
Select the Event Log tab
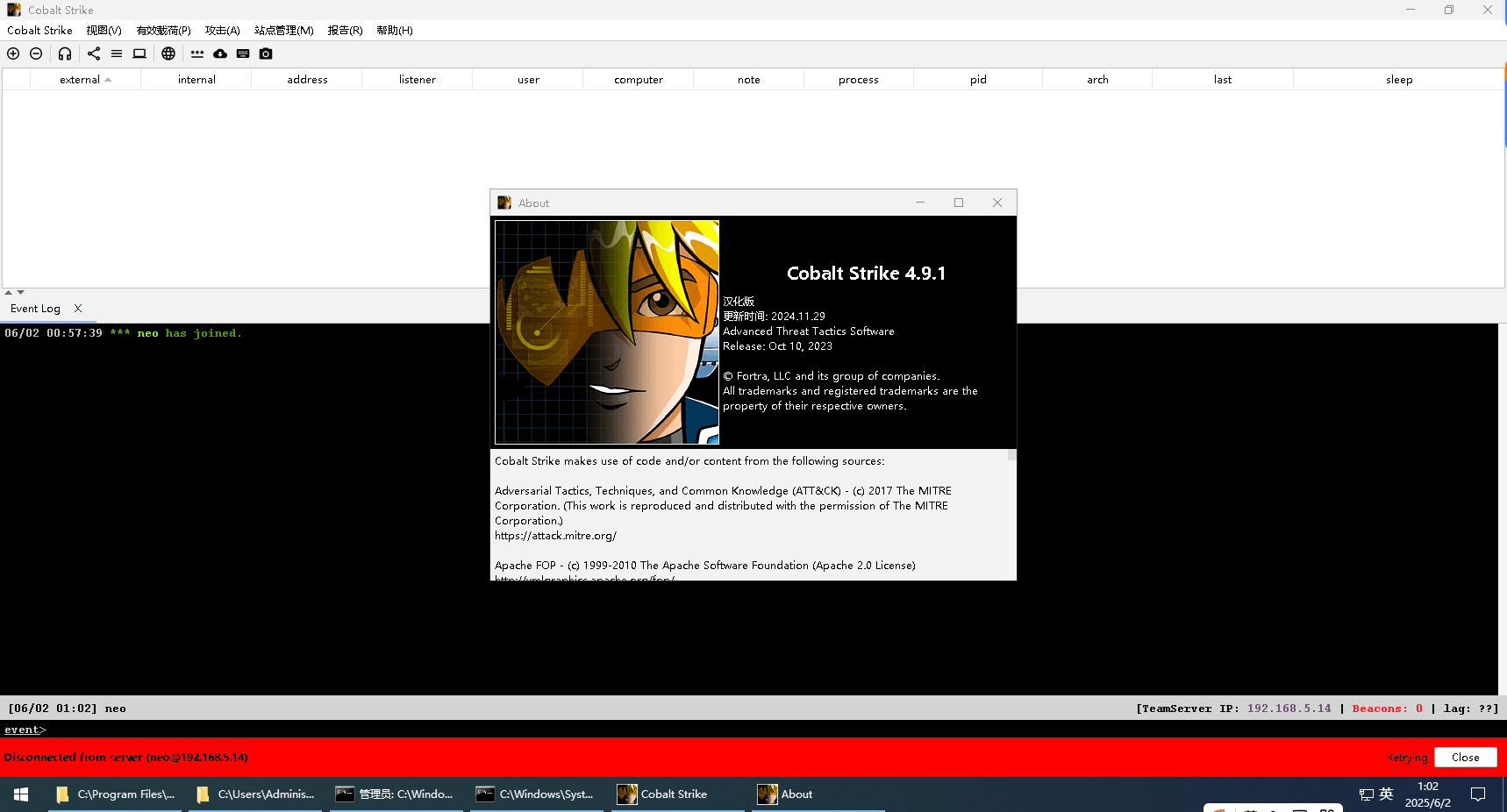pos(35,309)
